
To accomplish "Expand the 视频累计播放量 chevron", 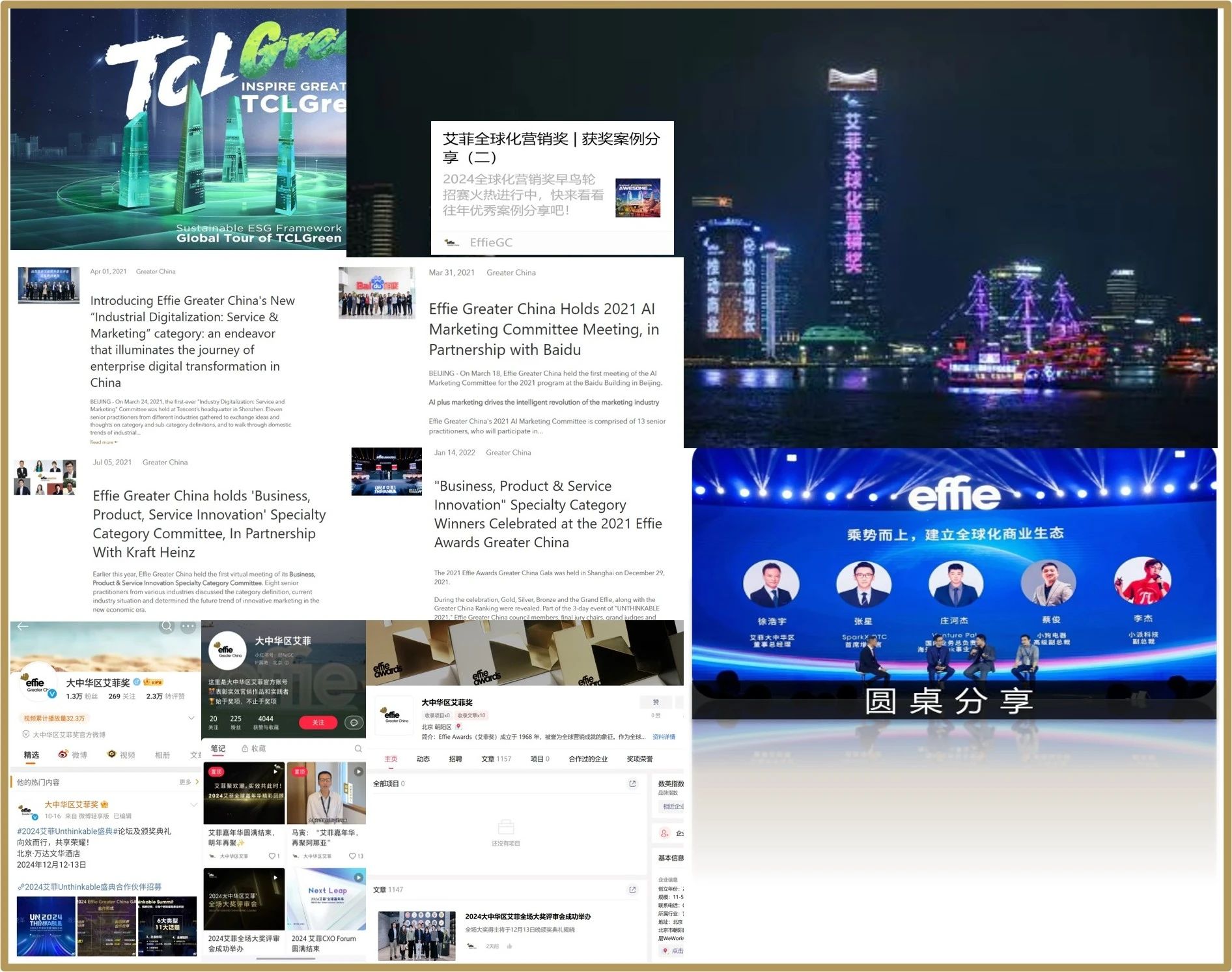I will [191, 718].
